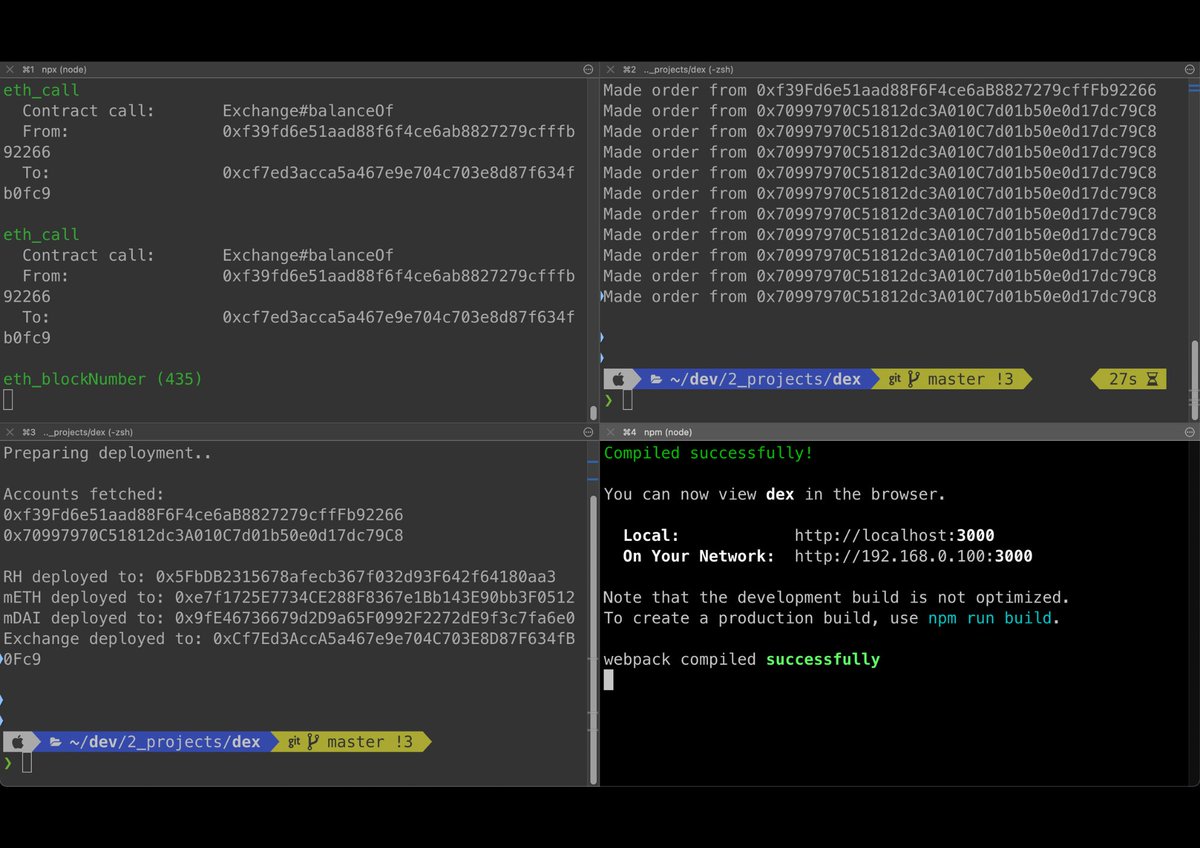The width and height of the screenshot is (1200, 848).
Task: Click the green prompt arrow in pane 2
Action: (x=608, y=401)
